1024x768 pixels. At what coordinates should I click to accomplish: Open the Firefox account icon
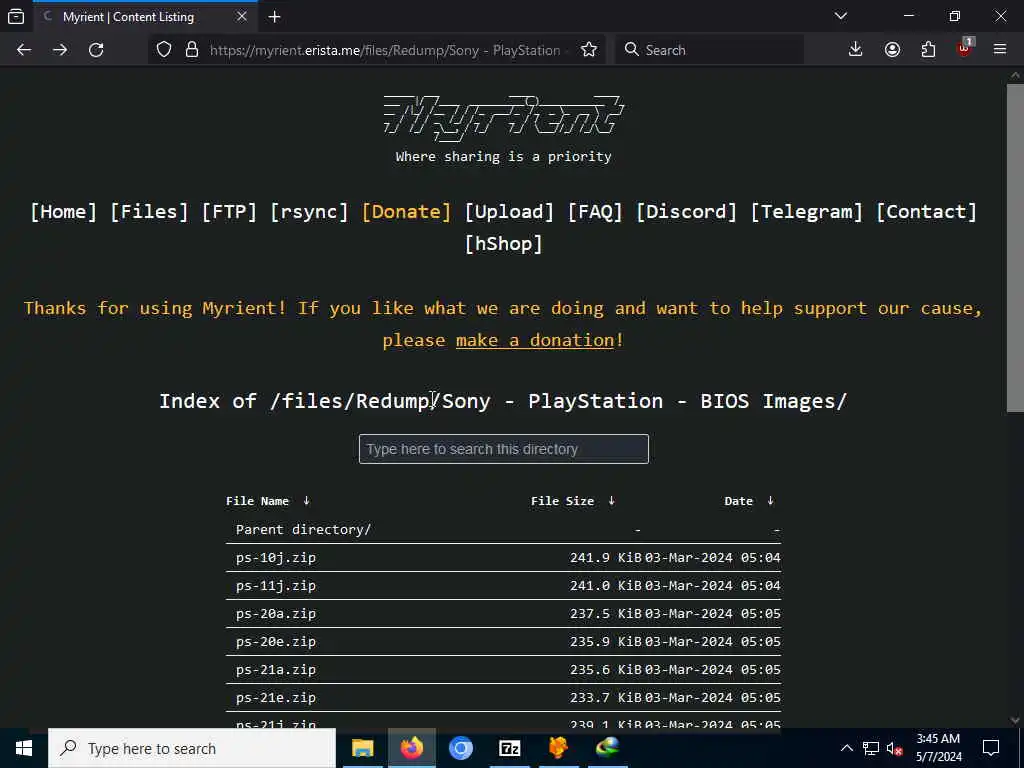pyautogui.click(x=892, y=50)
